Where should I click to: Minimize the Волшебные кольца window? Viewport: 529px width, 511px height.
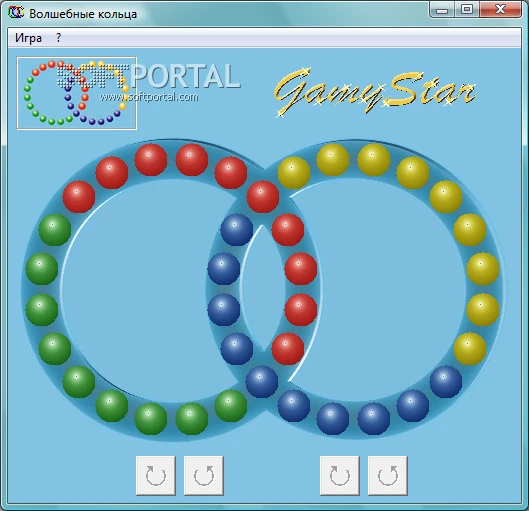tap(442, 9)
